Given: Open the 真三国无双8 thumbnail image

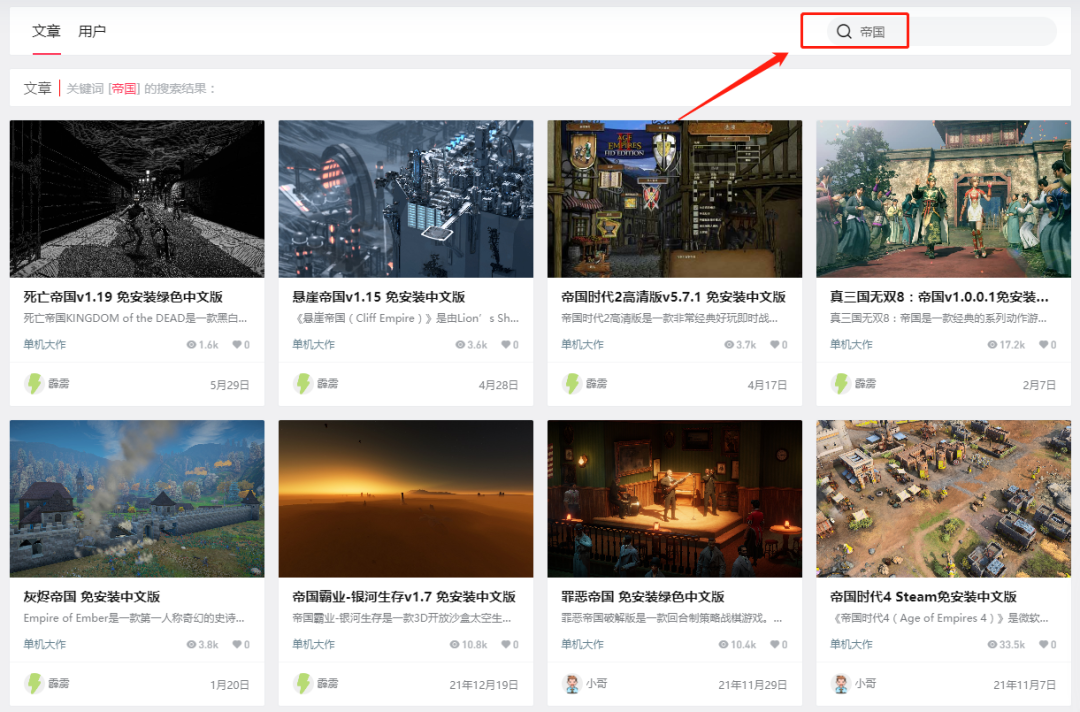Looking at the screenshot, I should click(x=944, y=199).
